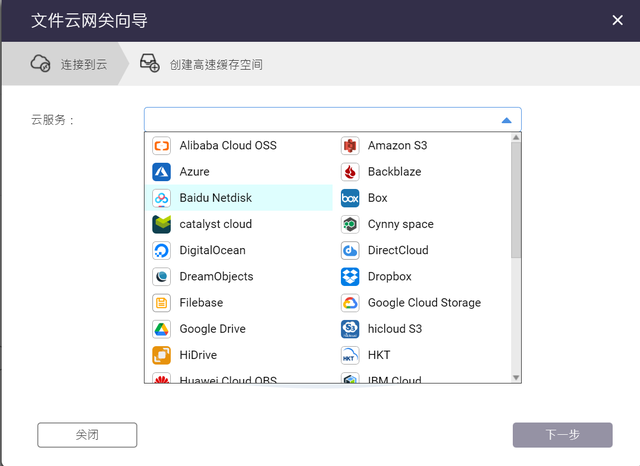The width and height of the screenshot is (640, 466).
Task: Pick Box as cloud service
Action: 422,198
